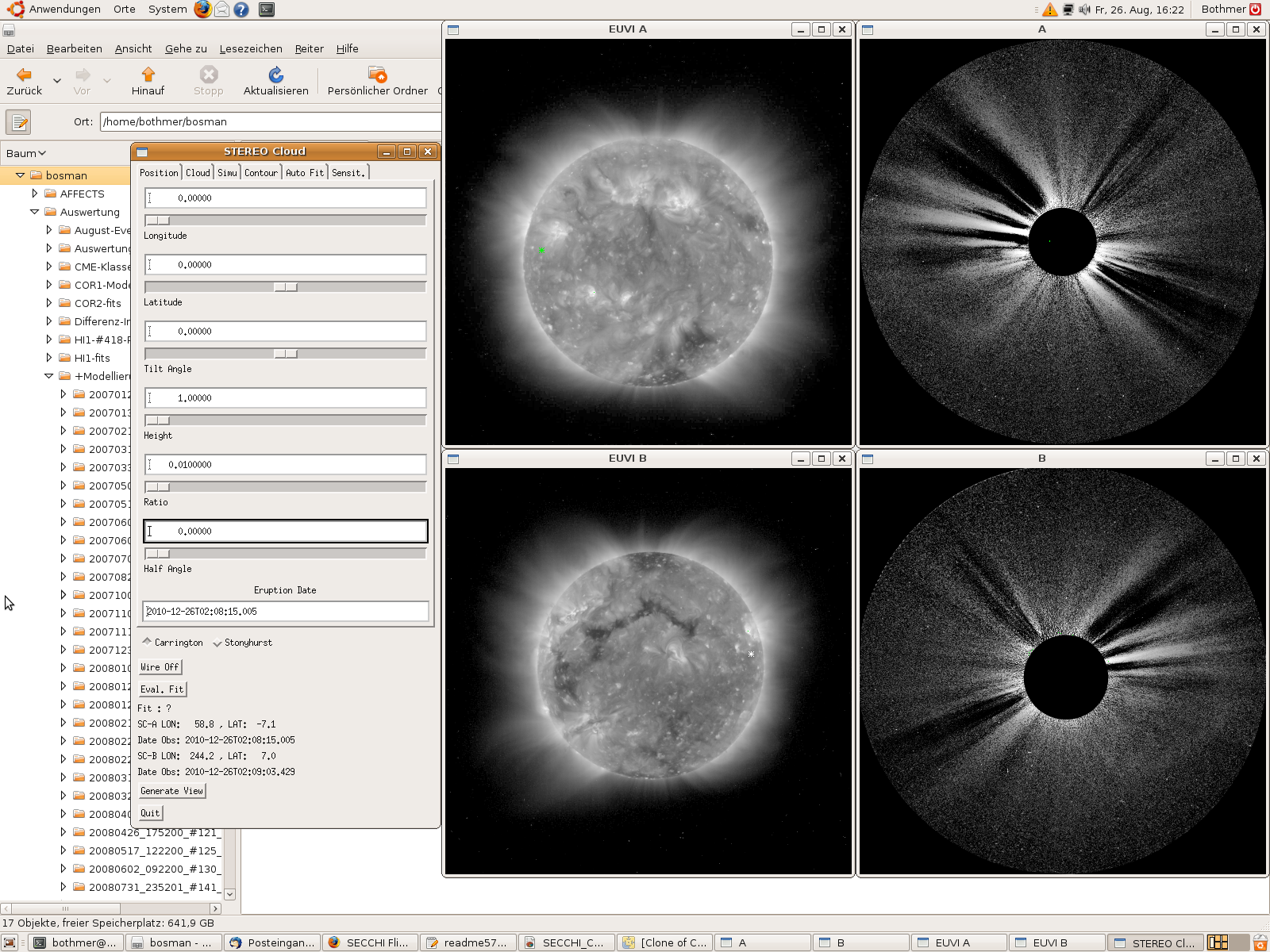This screenshot has width=1270, height=952.
Task: Switch to the Simu tab
Action: click(227, 172)
